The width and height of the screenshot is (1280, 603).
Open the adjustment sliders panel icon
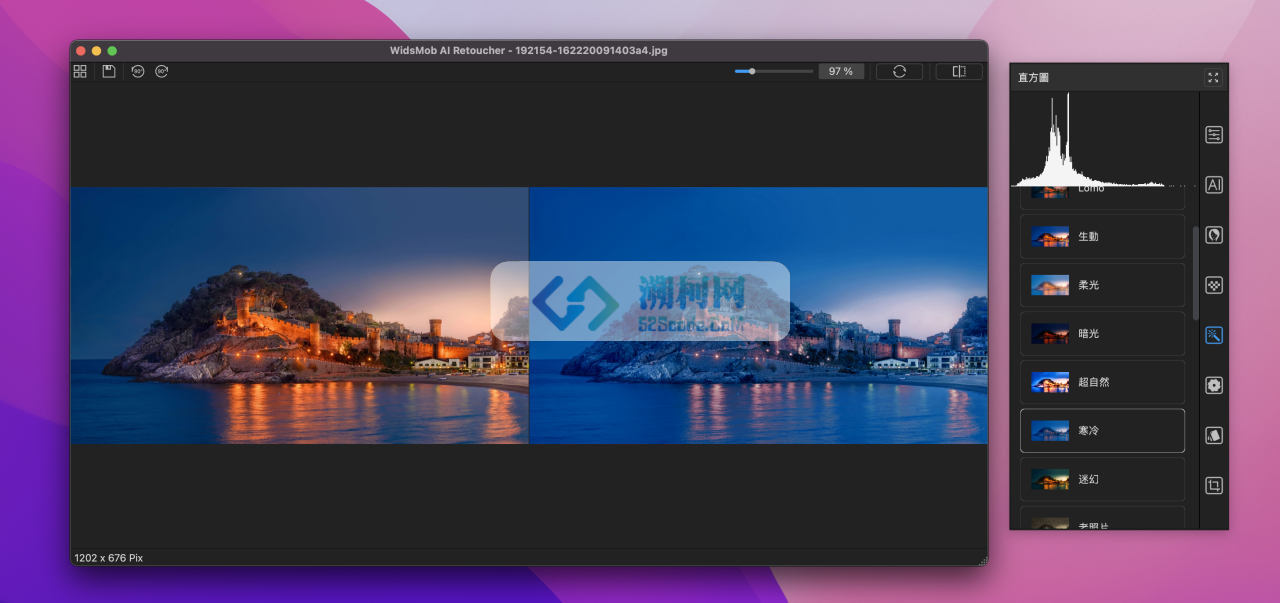[1214, 135]
